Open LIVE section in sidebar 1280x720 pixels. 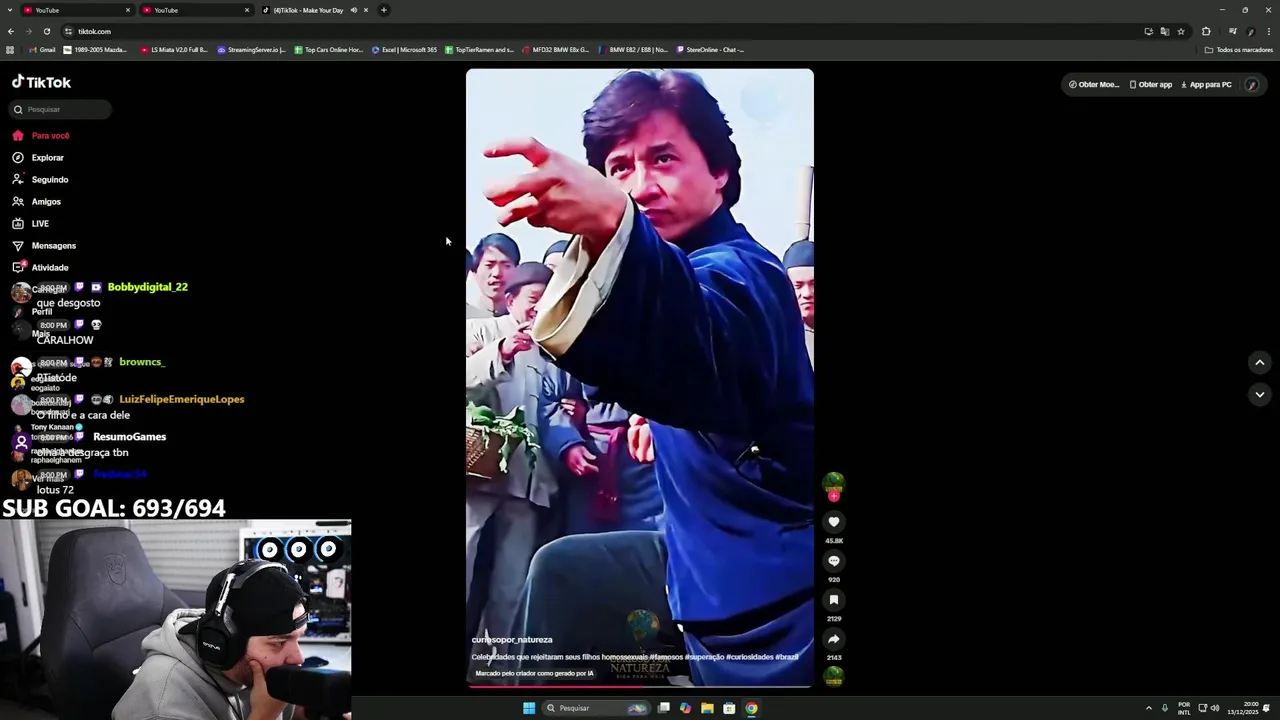click(x=30, y=224)
